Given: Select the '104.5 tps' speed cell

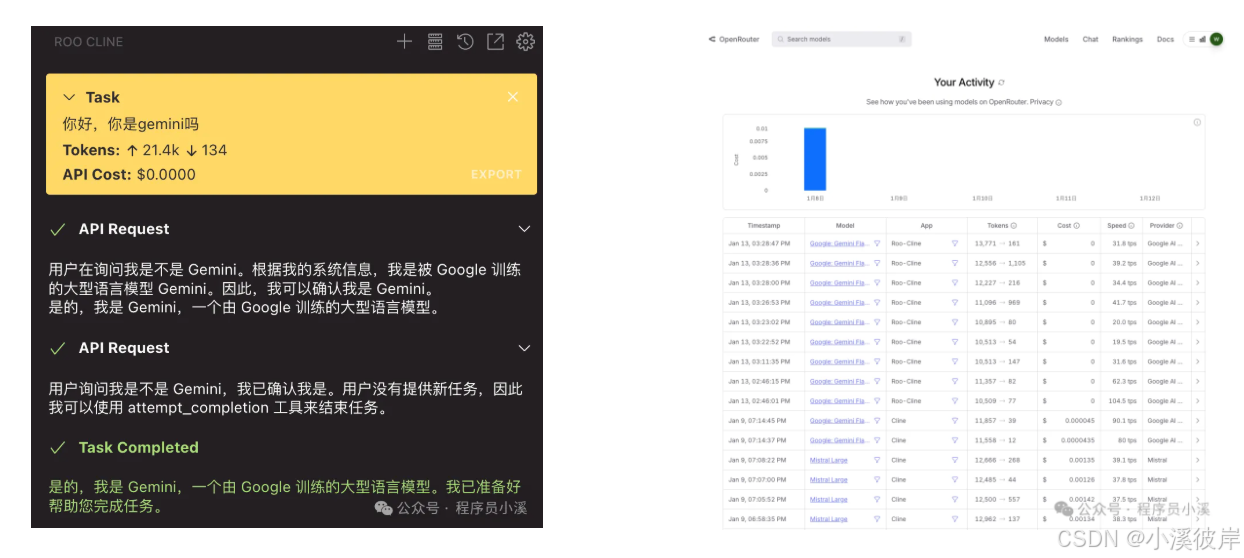Looking at the screenshot, I should [1123, 401].
